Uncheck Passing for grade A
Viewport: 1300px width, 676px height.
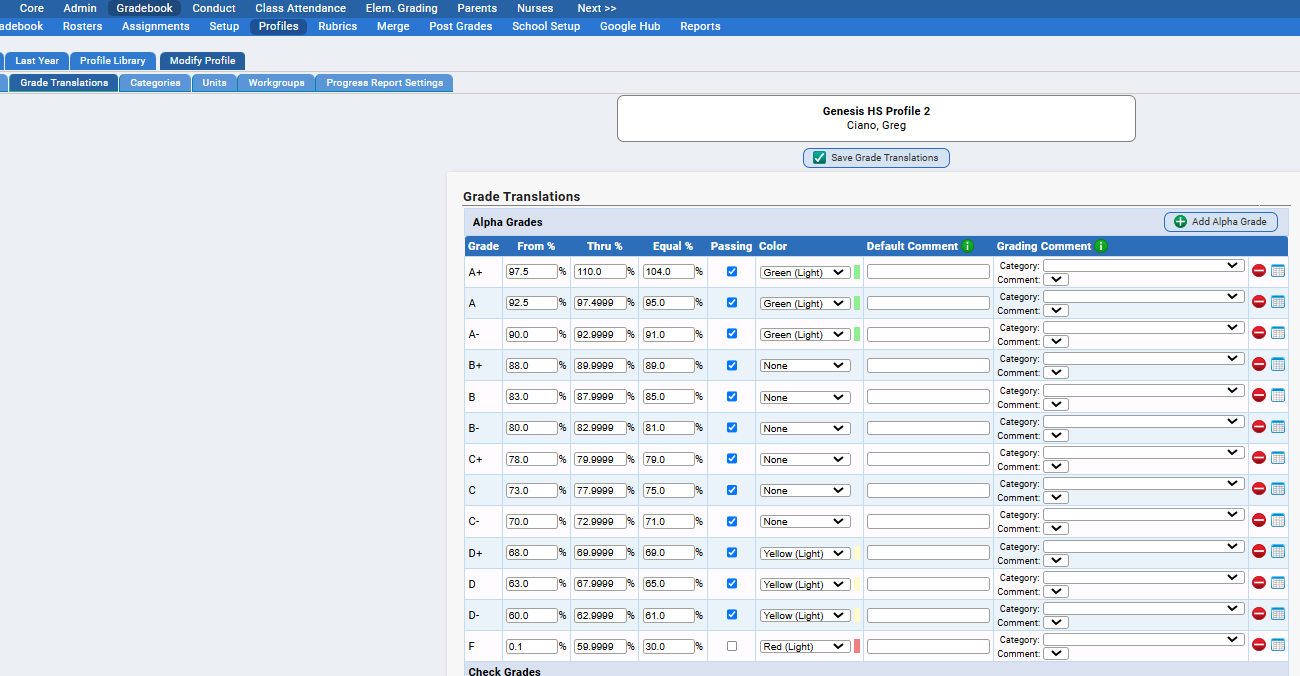(732, 302)
